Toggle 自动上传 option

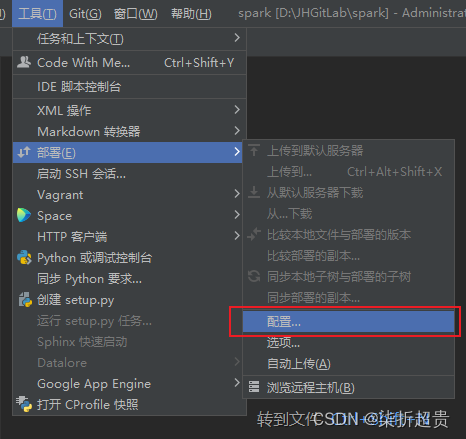click(348, 364)
